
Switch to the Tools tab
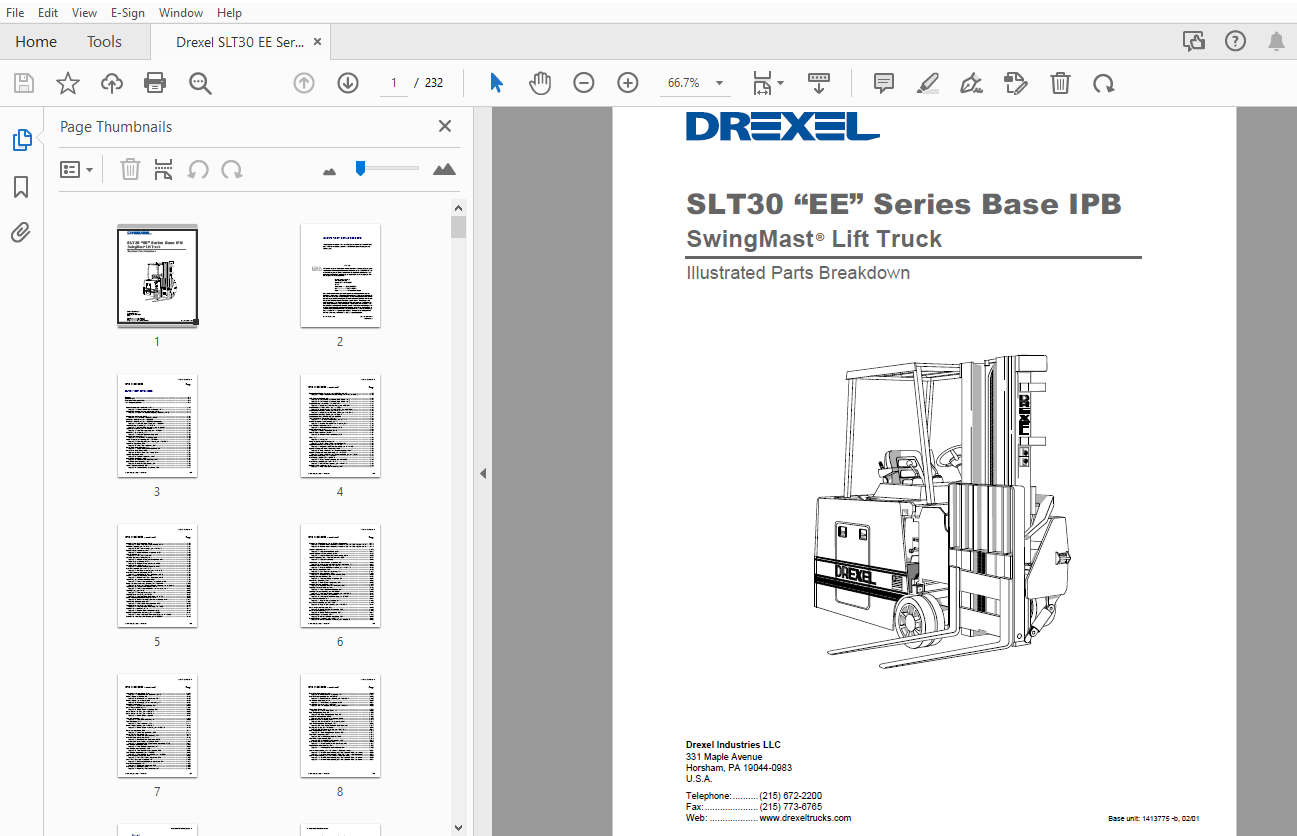pos(104,42)
